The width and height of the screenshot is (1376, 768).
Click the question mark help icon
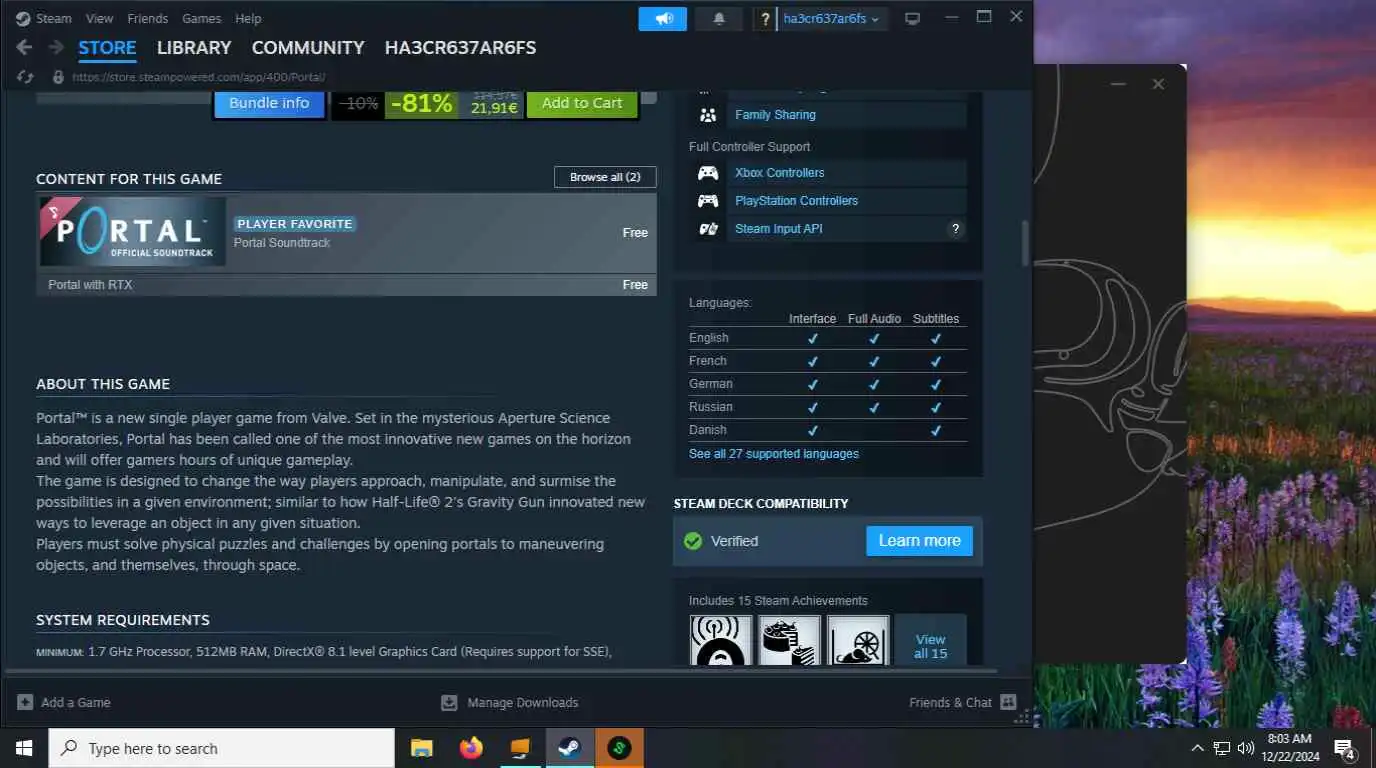pos(764,18)
